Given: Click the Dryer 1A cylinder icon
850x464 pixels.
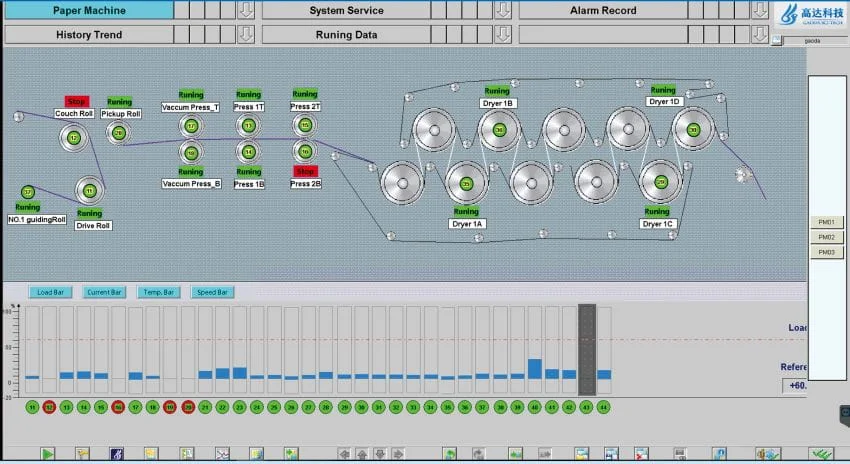Looking at the screenshot, I should pyautogui.click(x=466, y=183).
